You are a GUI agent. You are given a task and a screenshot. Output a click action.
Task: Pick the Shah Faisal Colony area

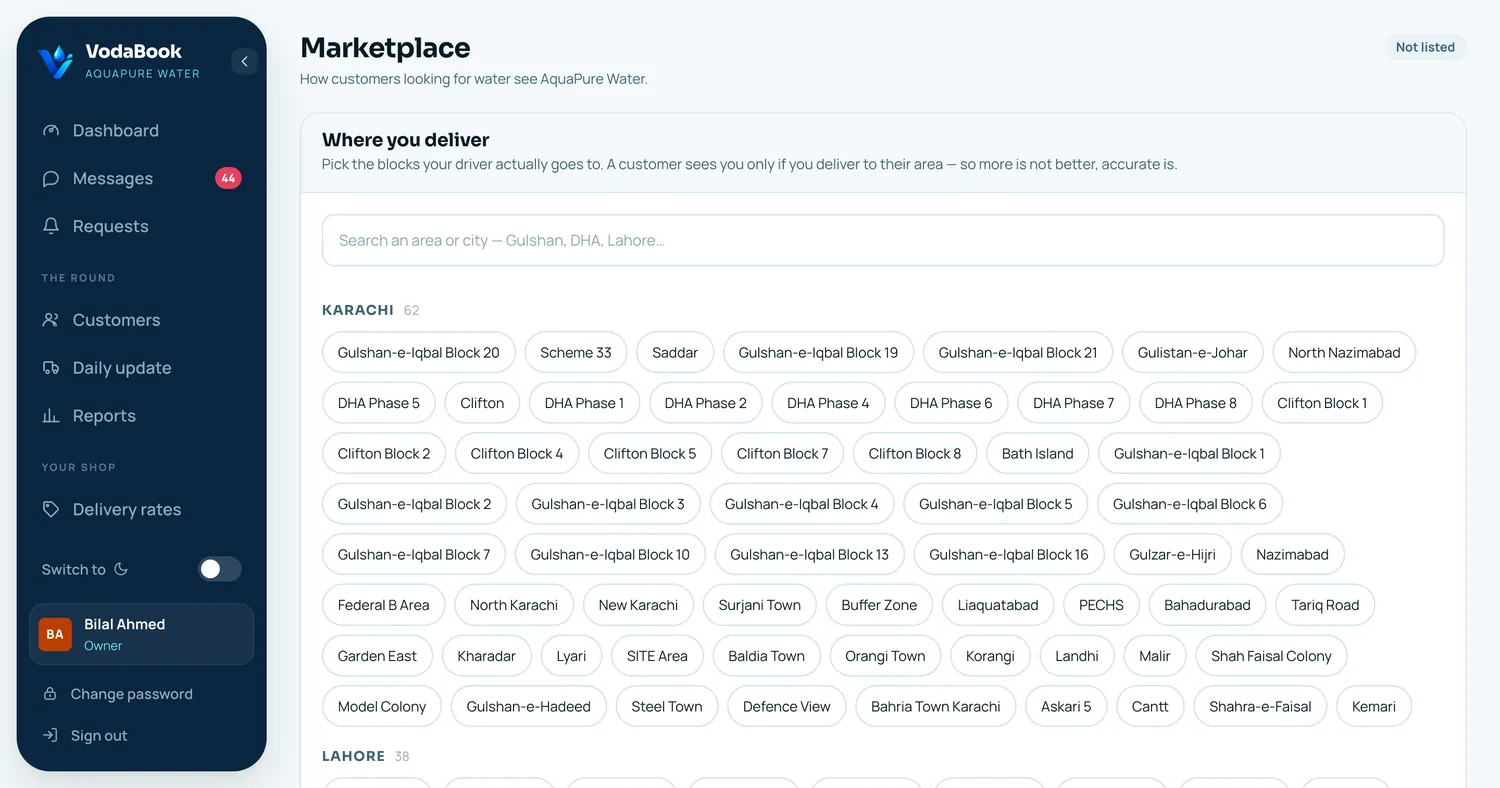pyautogui.click(x=1271, y=656)
